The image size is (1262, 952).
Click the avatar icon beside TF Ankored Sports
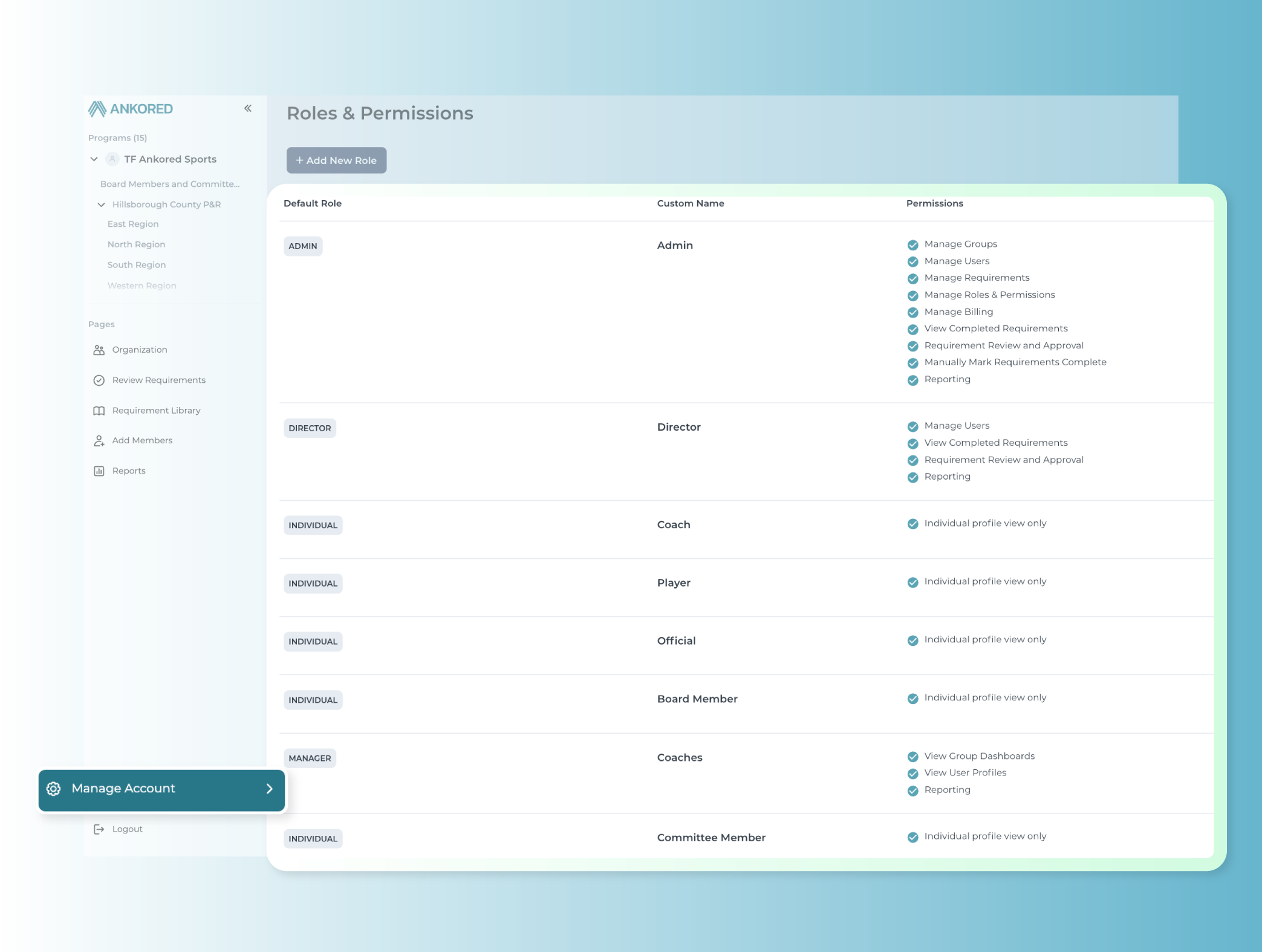(112, 159)
